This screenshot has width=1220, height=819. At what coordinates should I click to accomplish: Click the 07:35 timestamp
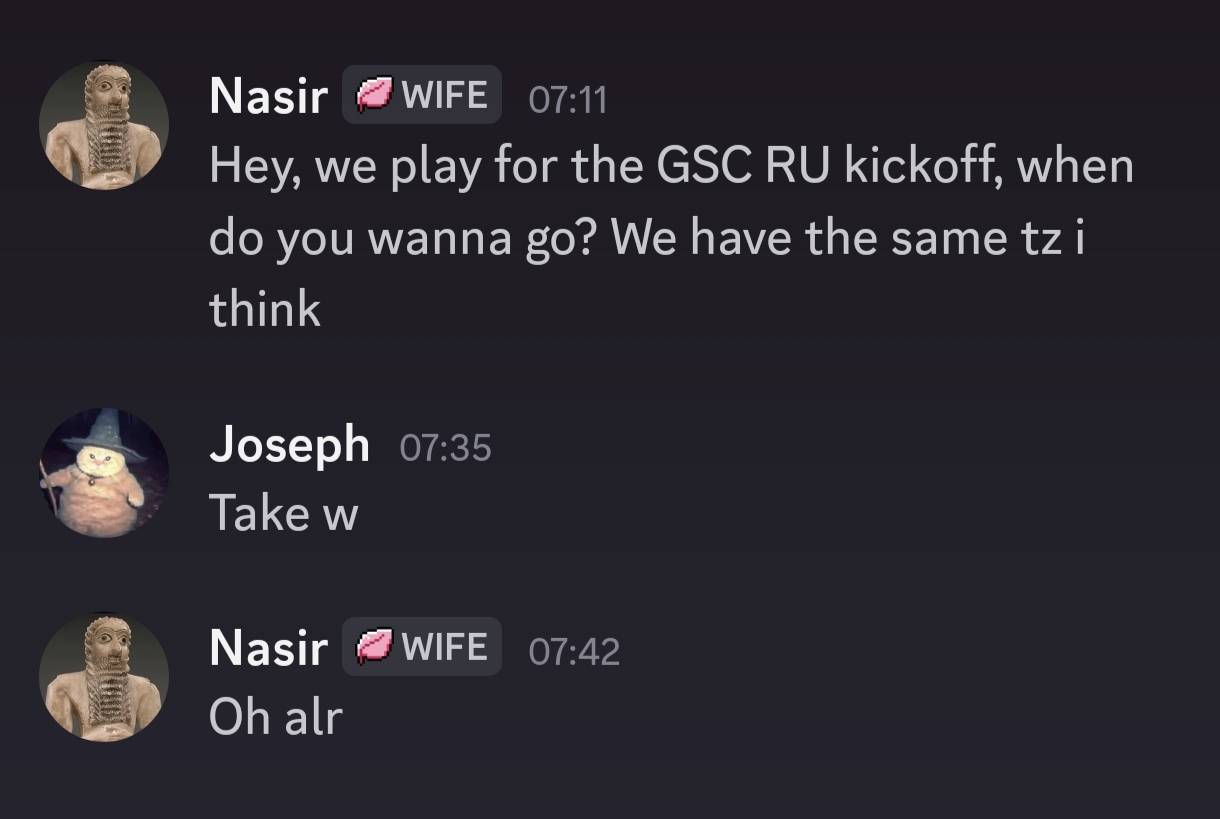click(445, 447)
